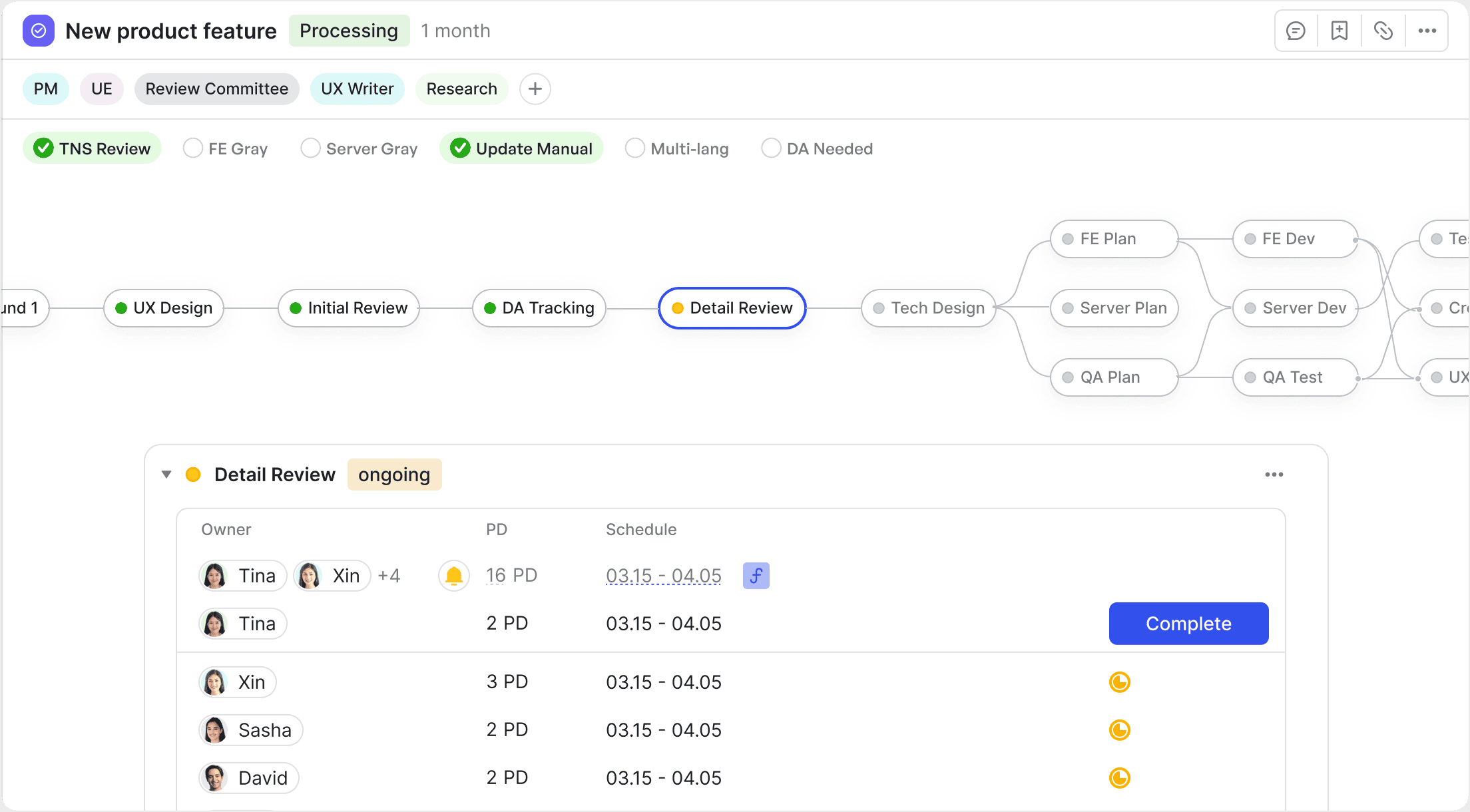Viewport: 1470px width, 812px height.
Task: Select the Review Committee tag
Action: coord(216,89)
